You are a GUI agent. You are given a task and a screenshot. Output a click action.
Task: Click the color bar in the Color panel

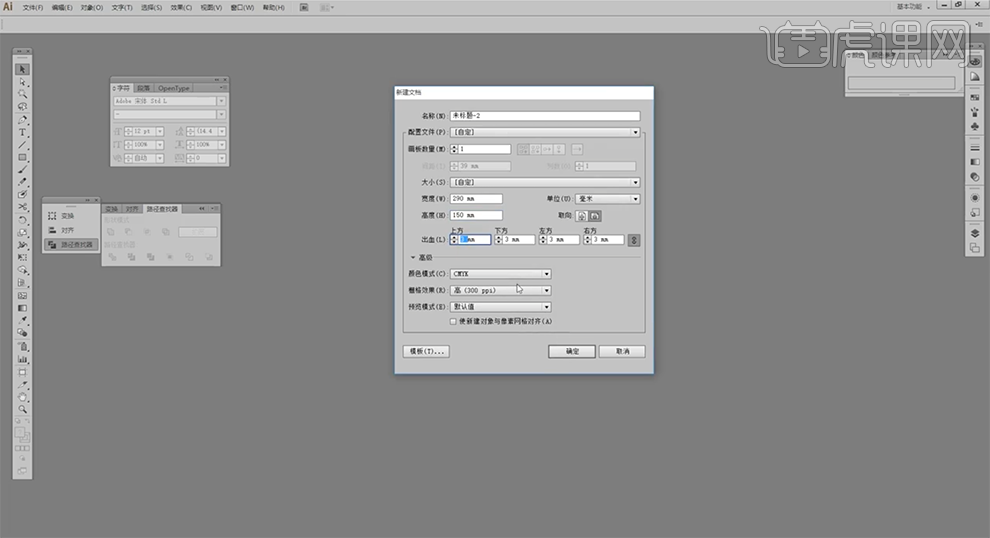coord(901,83)
